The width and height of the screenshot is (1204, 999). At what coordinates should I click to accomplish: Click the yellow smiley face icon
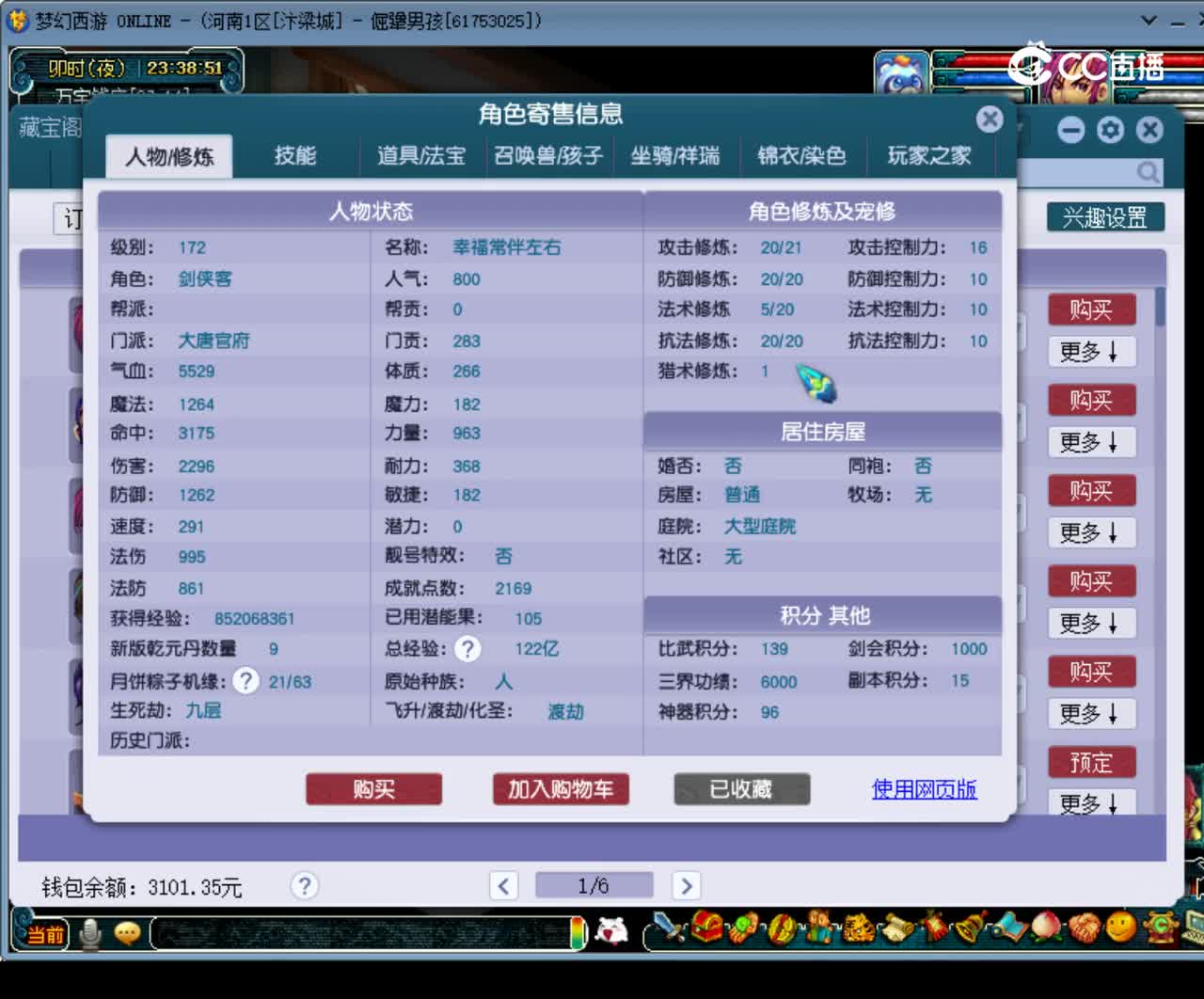point(1121,928)
